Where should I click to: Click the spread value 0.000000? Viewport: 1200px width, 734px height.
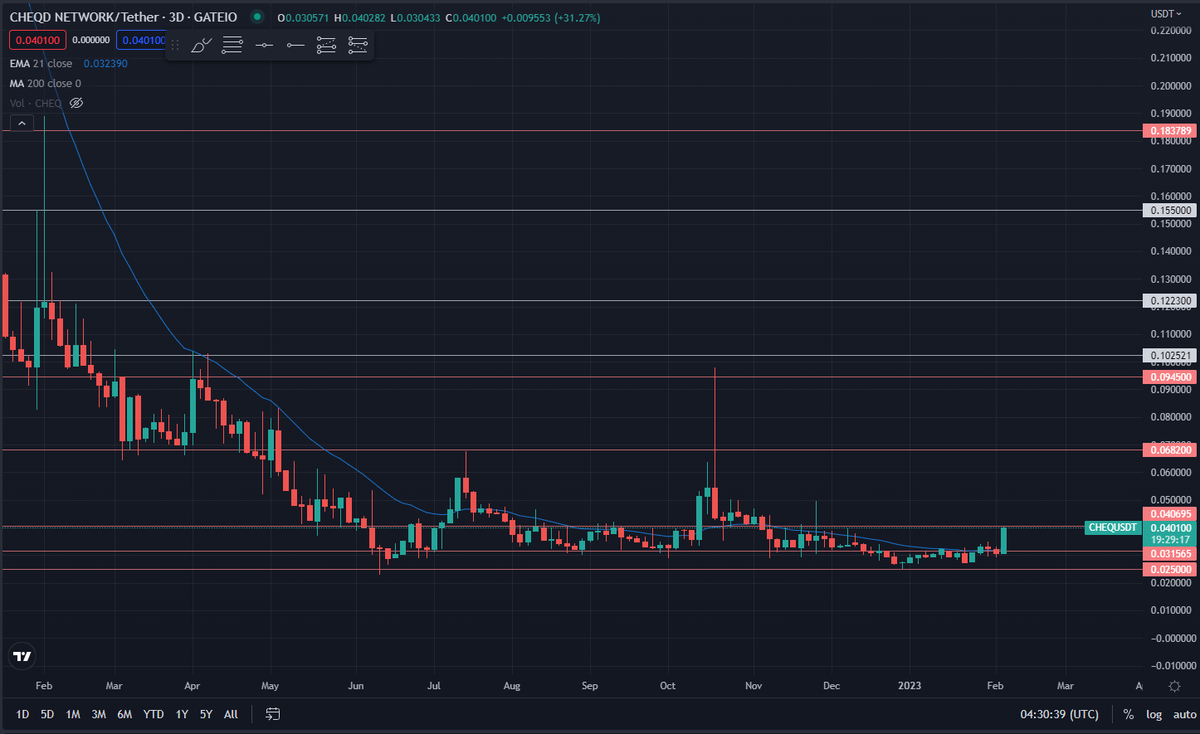(x=92, y=40)
